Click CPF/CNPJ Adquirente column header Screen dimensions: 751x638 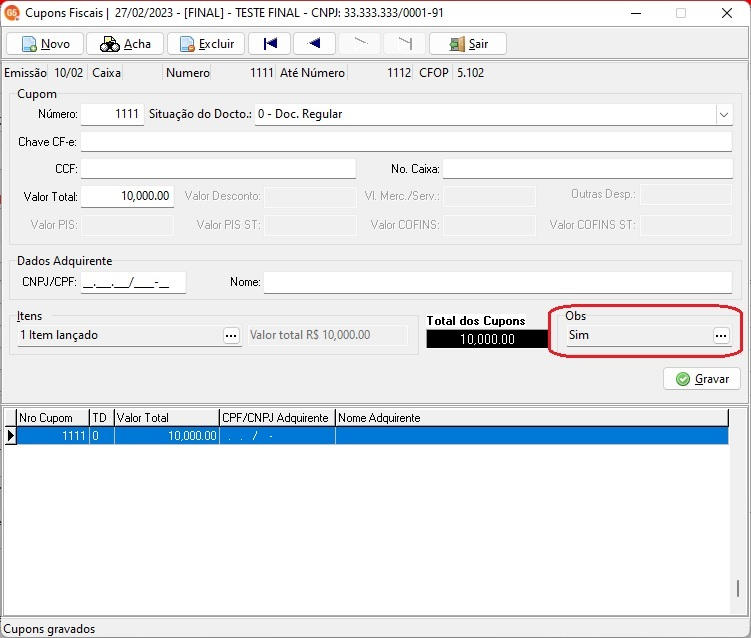pos(277,418)
